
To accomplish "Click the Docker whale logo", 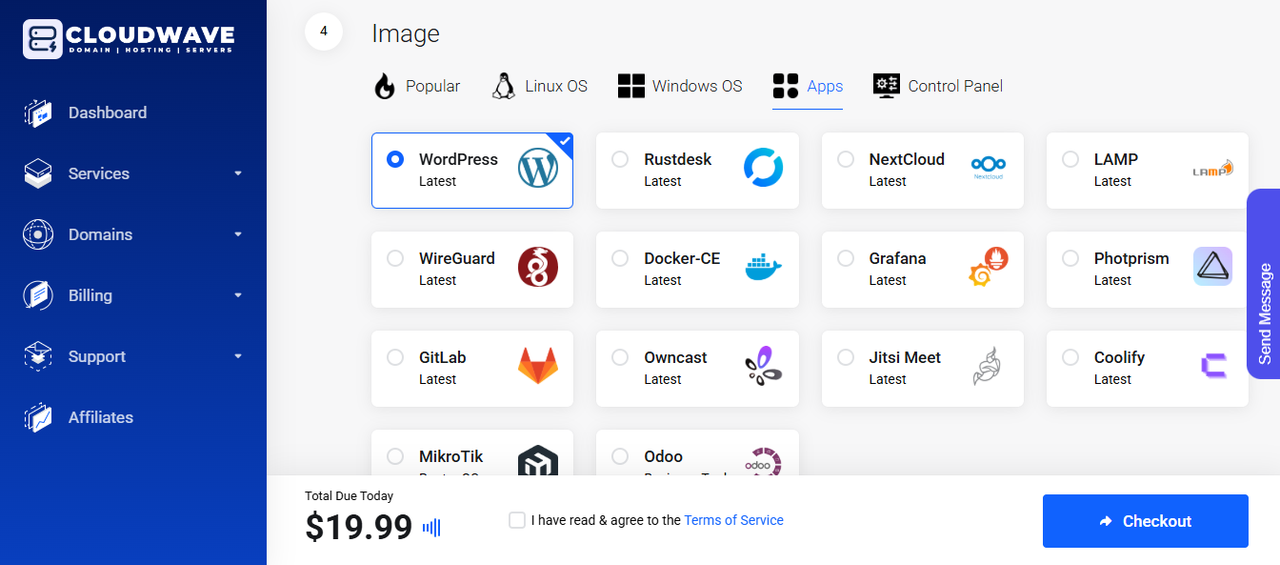I will [763, 267].
